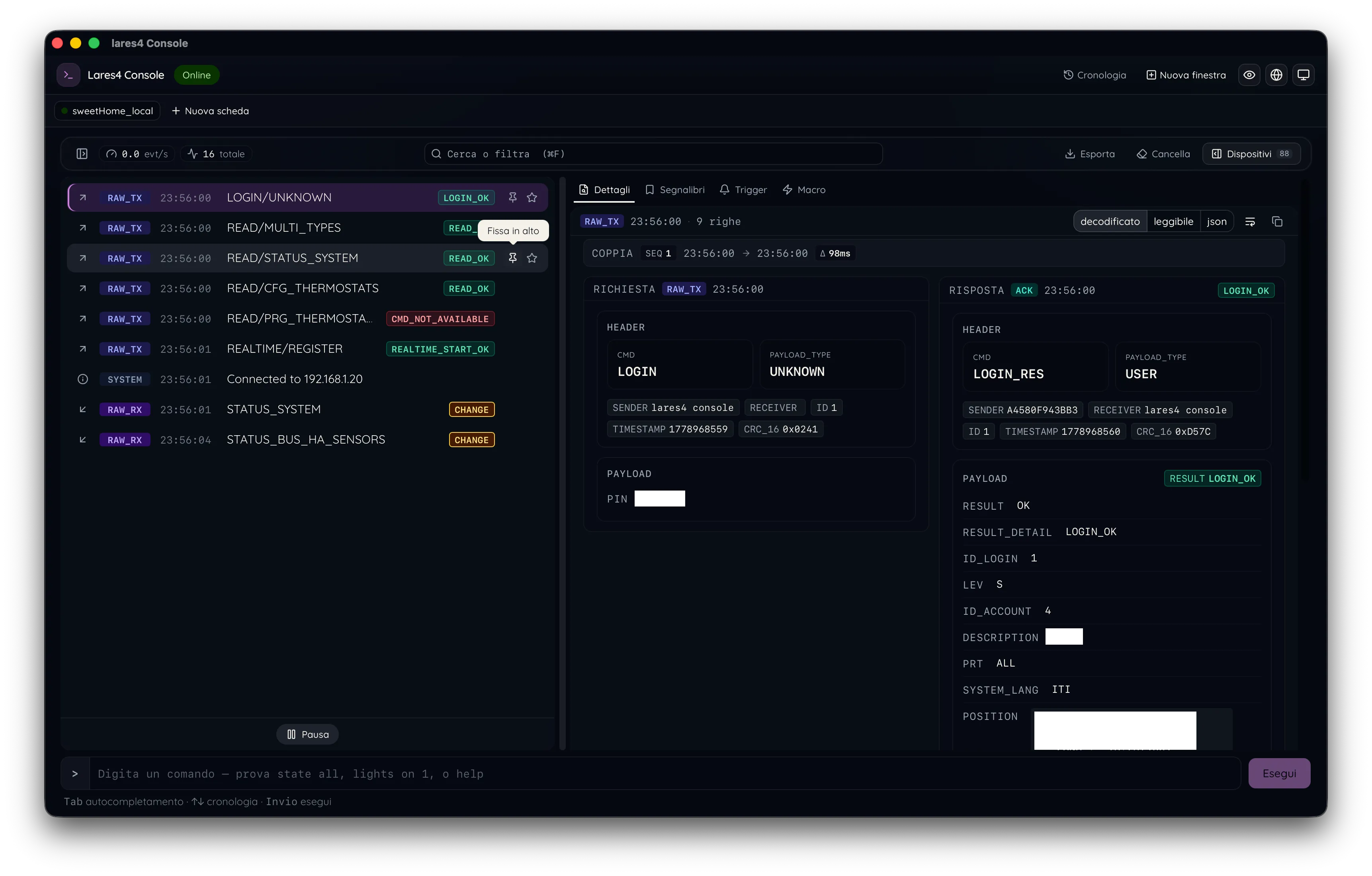This screenshot has width=1372, height=876.
Task: Select the STATUS_BUS_HA_SENSORS row
Action: 308,440
